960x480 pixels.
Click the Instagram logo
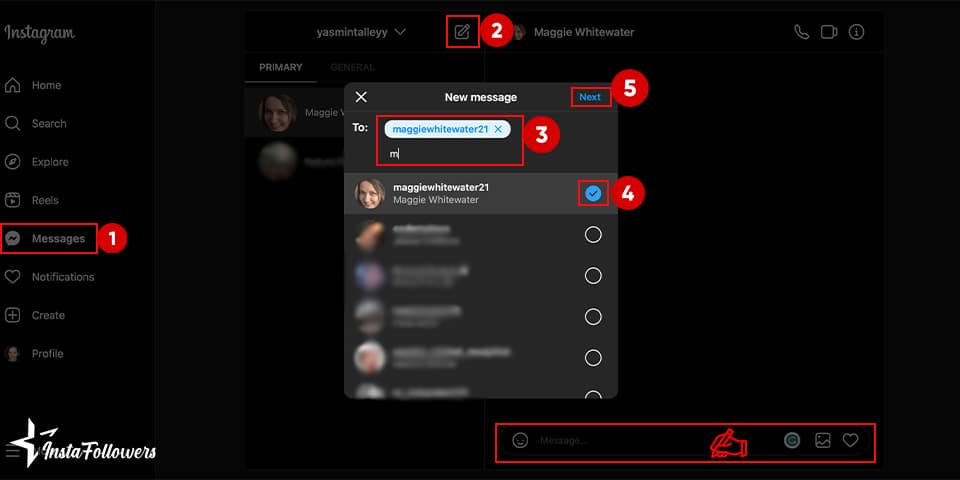tap(40, 32)
